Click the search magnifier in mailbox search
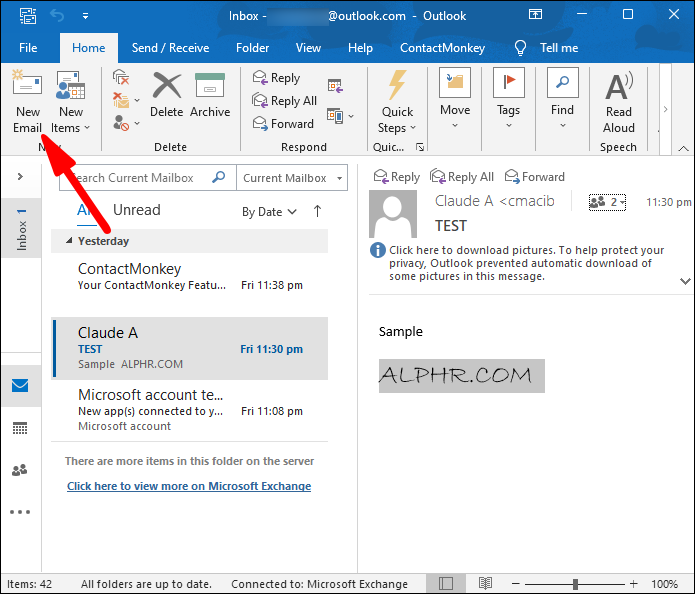 coord(219,177)
